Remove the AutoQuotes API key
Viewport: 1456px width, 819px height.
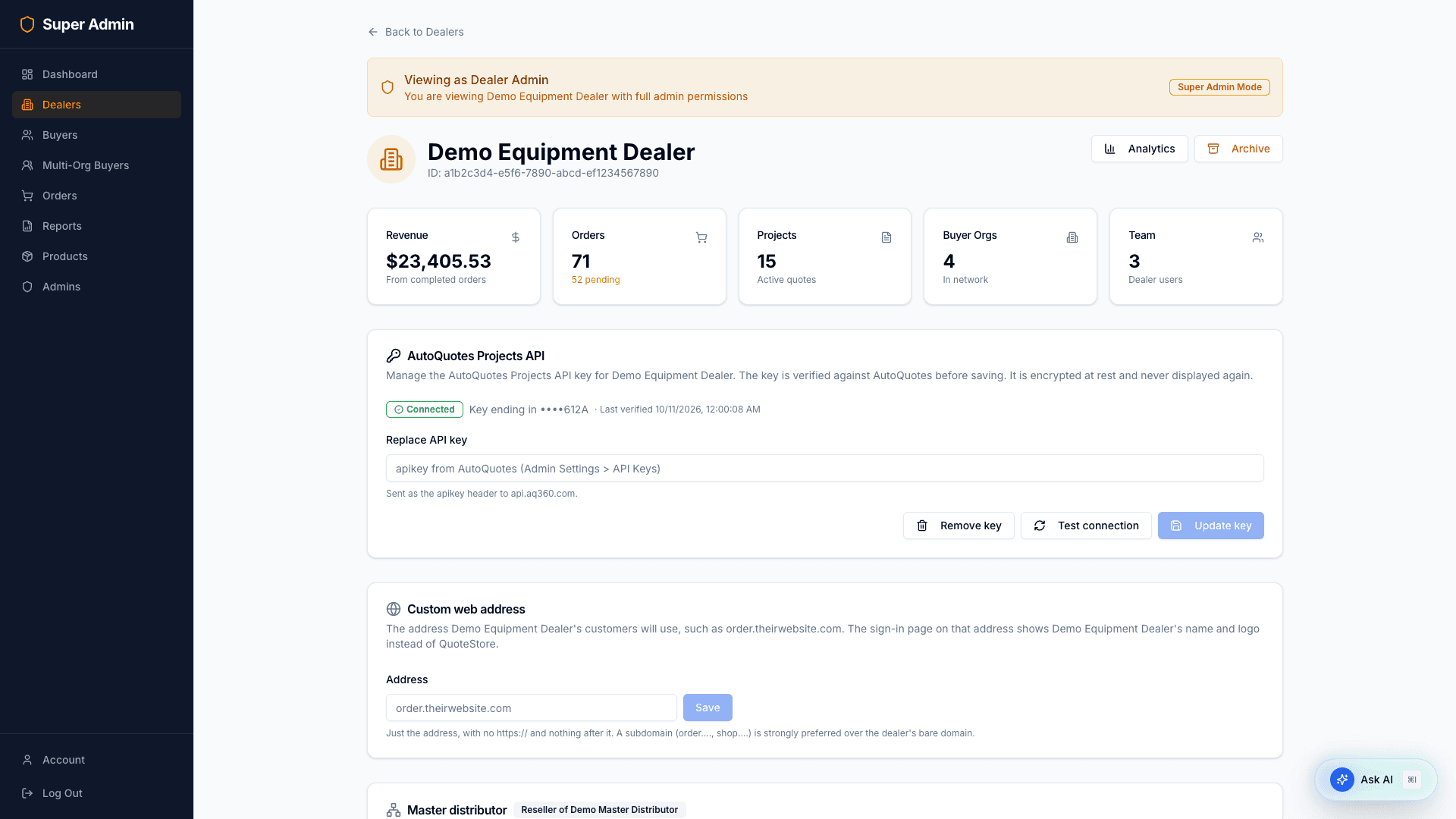959,526
